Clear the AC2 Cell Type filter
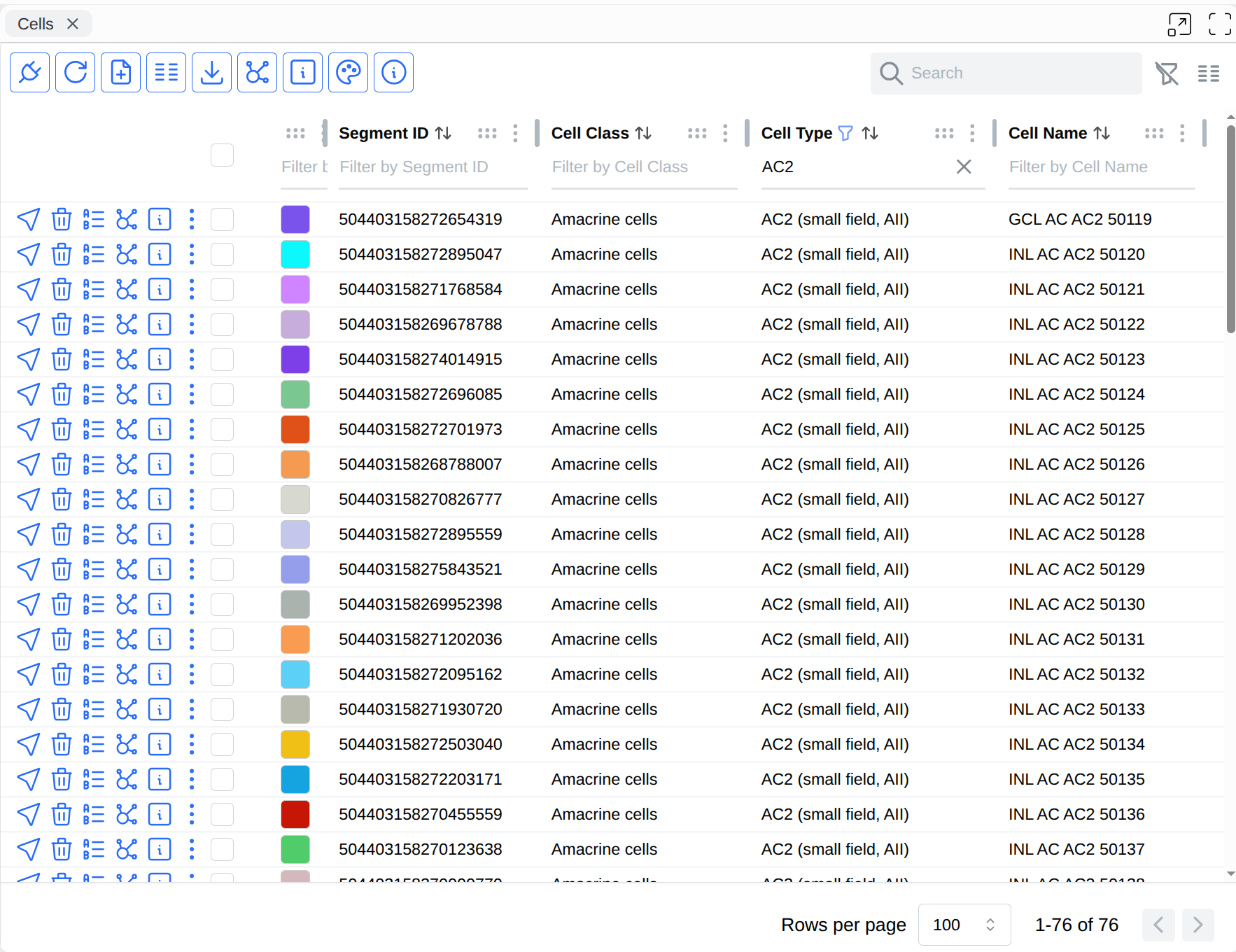The height and width of the screenshot is (952, 1236). pos(964,167)
